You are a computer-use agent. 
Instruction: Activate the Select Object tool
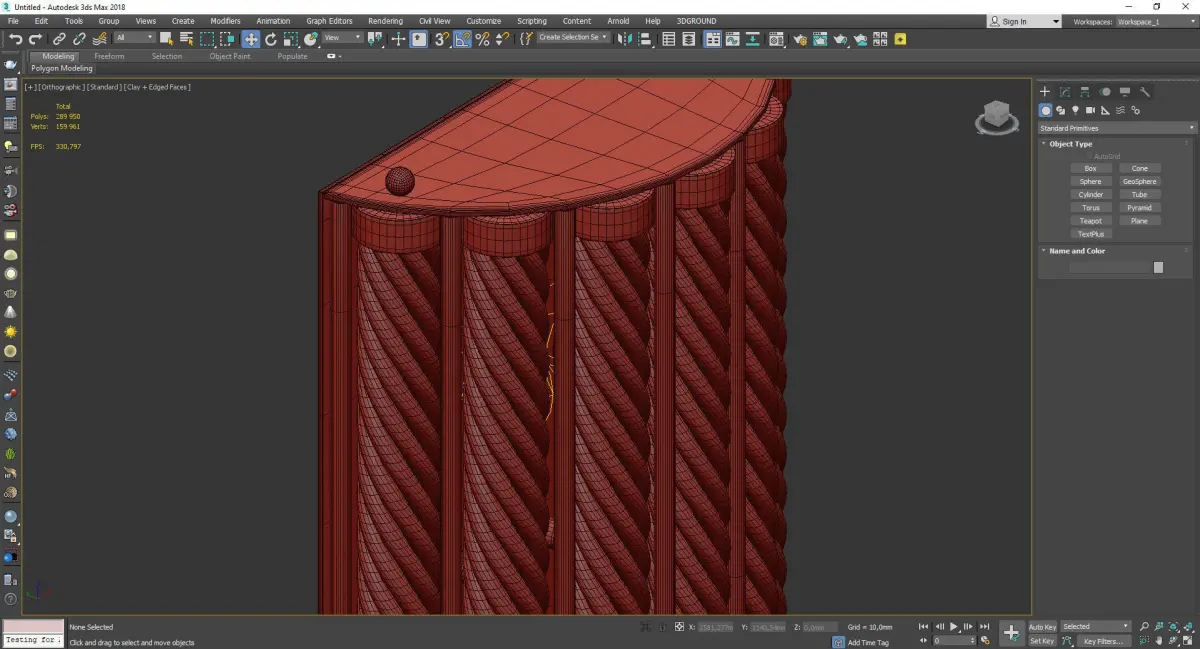(166, 39)
